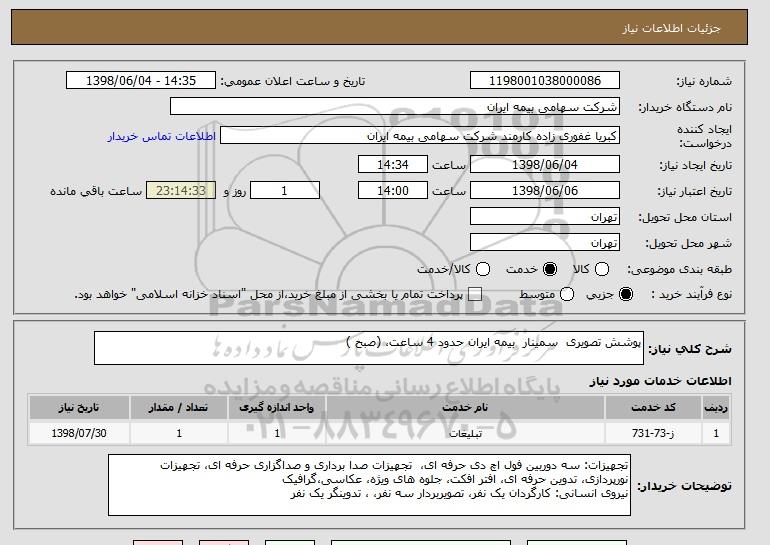Click the request creator name field
This screenshot has width=770, height=545.
[420, 136]
